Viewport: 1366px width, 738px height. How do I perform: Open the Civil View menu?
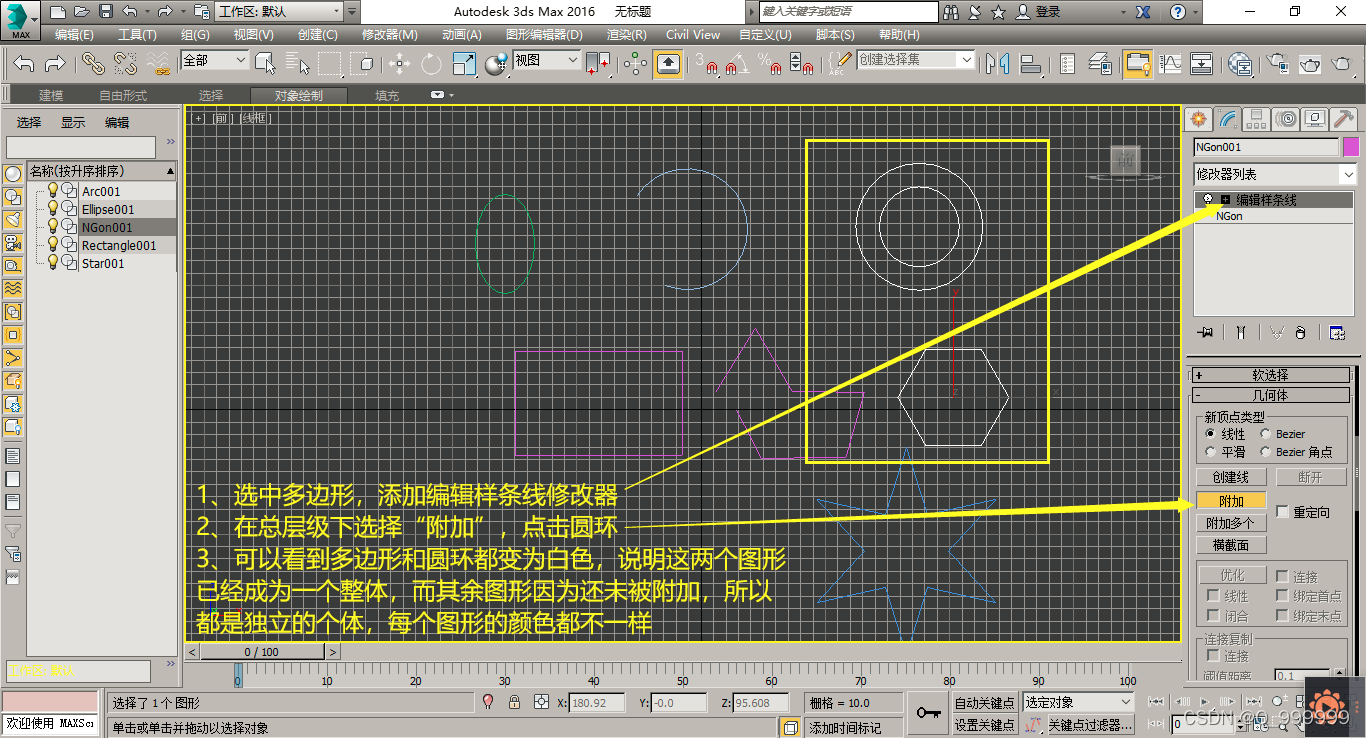pos(693,34)
